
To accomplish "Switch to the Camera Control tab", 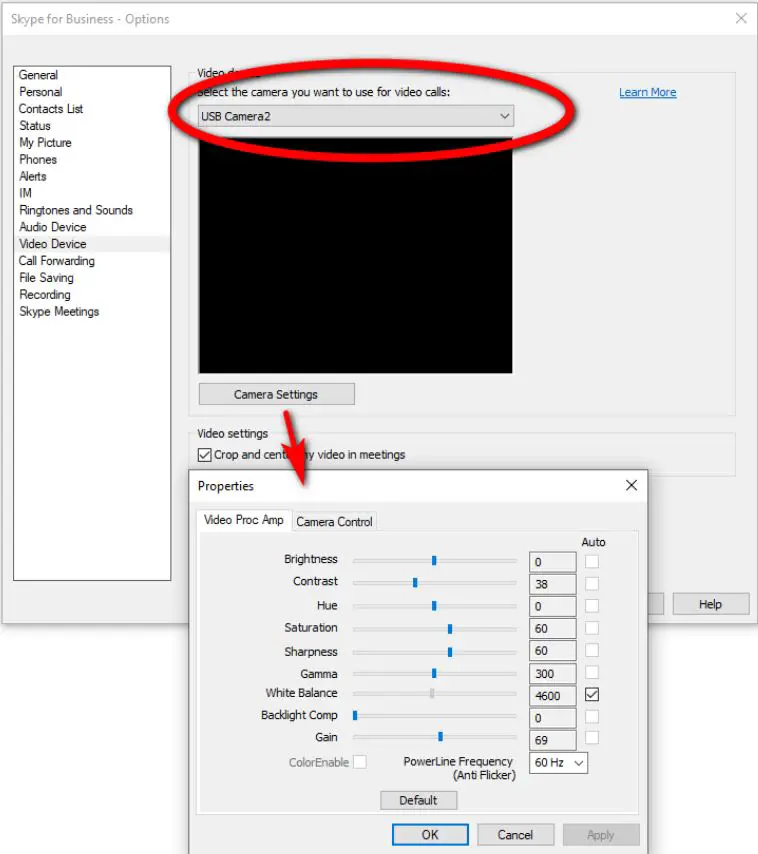I will [334, 522].
